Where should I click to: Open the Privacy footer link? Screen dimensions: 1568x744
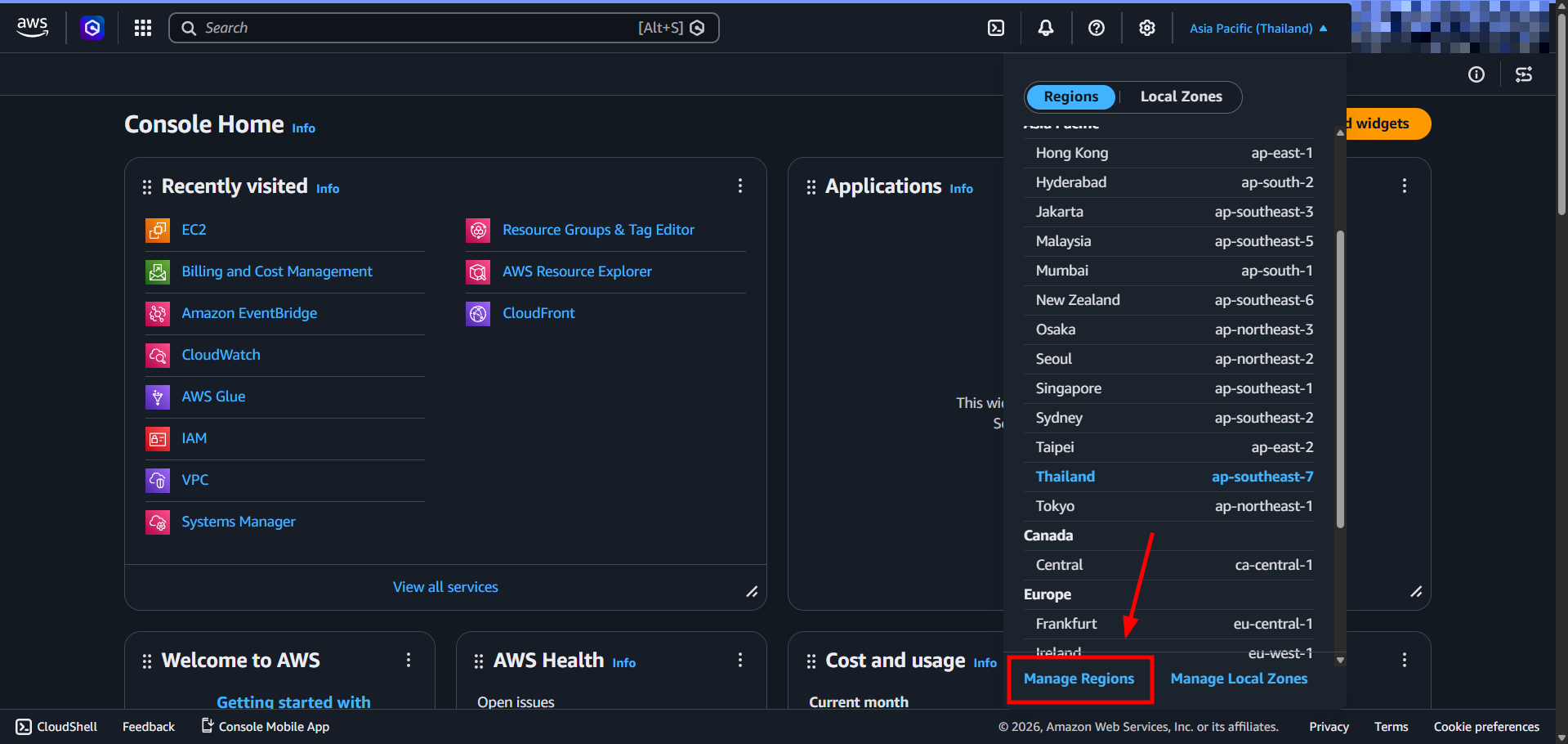pyautogui.click(x=1329, y=727)
